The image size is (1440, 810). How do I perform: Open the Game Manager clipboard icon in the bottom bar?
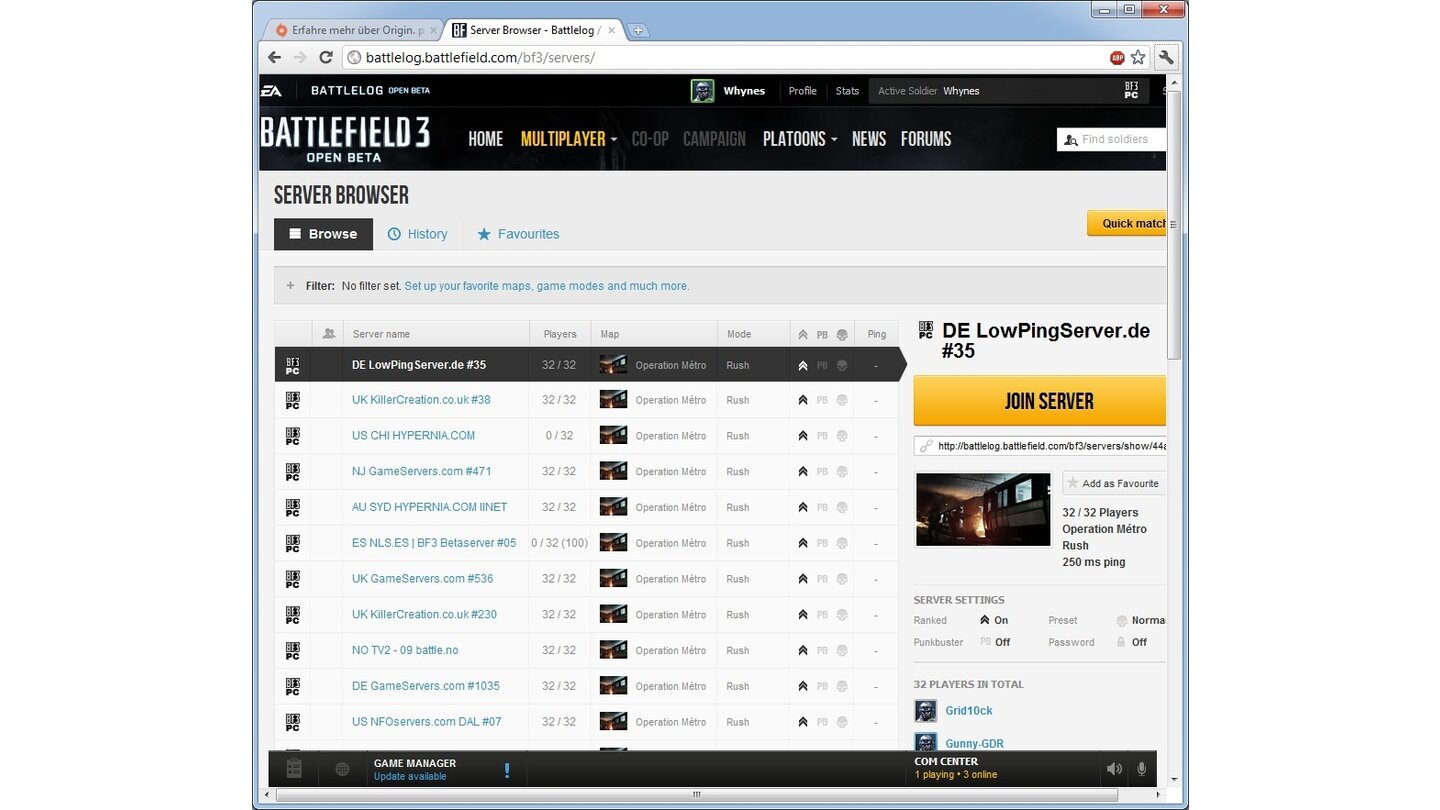click(294, 769)
